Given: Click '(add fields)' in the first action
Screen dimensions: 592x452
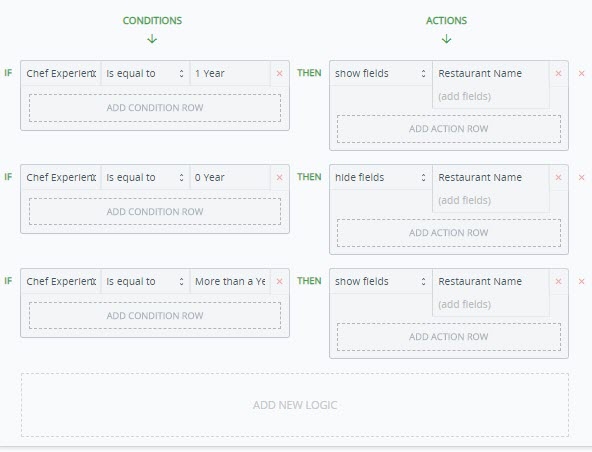Looking at the screenshot, I should point(464,96).
